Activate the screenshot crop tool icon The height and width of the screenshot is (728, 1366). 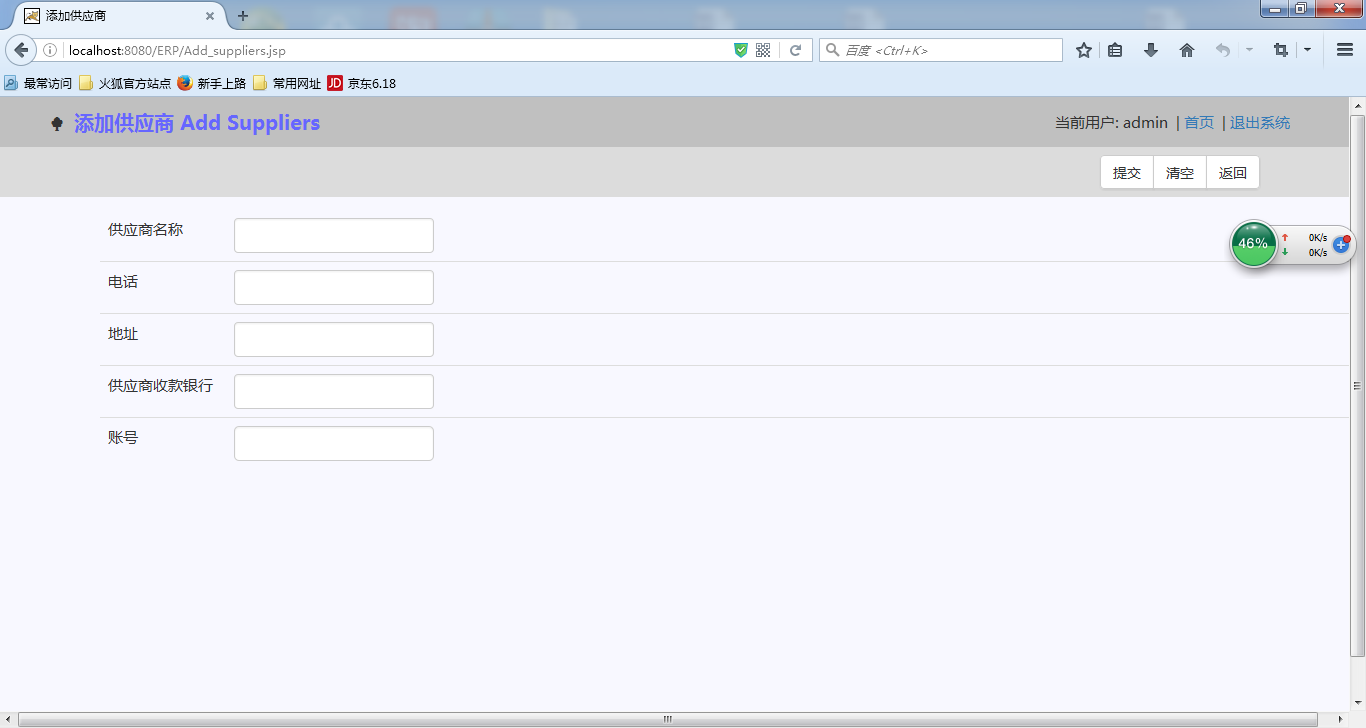[1280, 50]
